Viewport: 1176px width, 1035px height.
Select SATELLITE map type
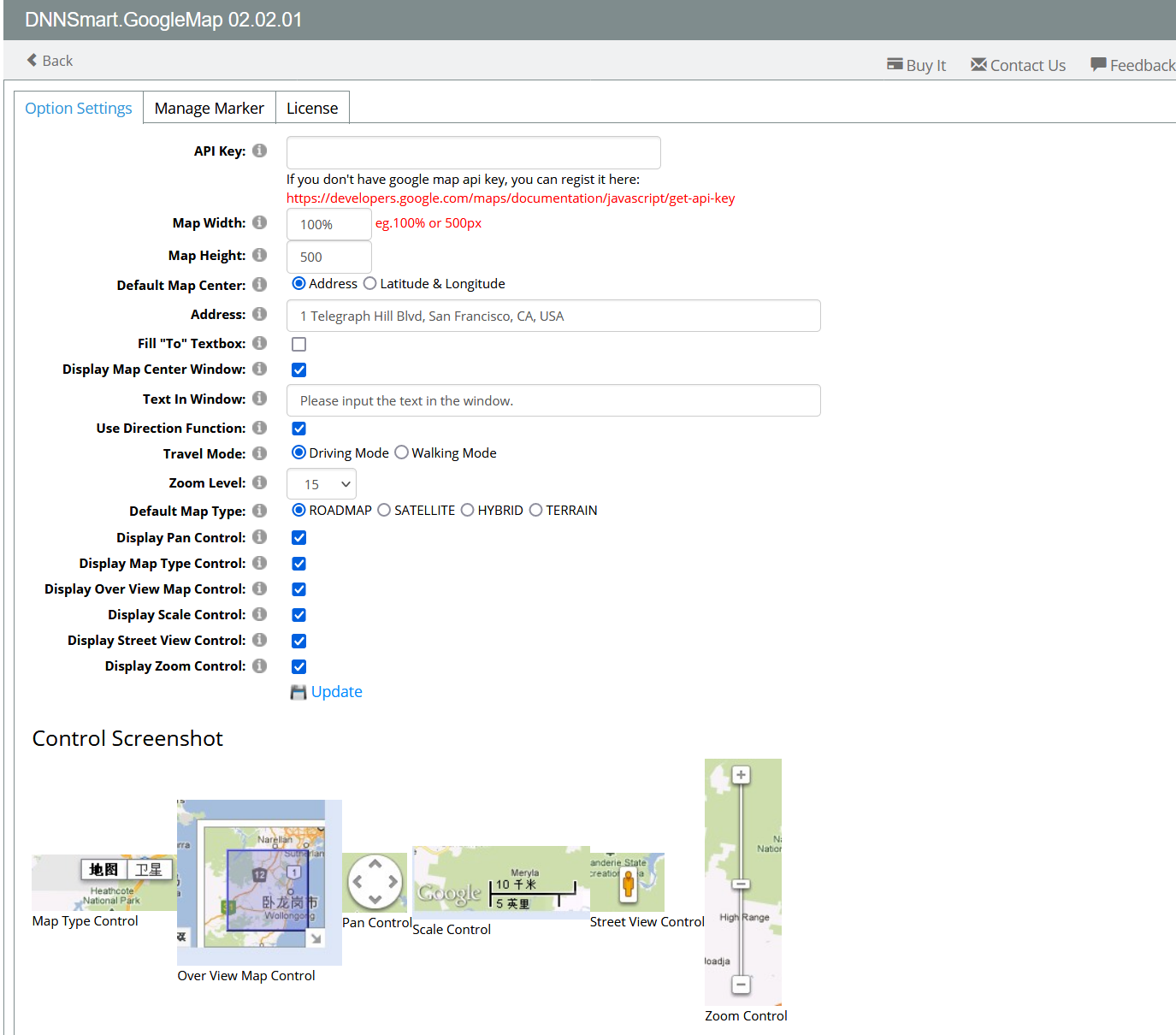point(384,510)
